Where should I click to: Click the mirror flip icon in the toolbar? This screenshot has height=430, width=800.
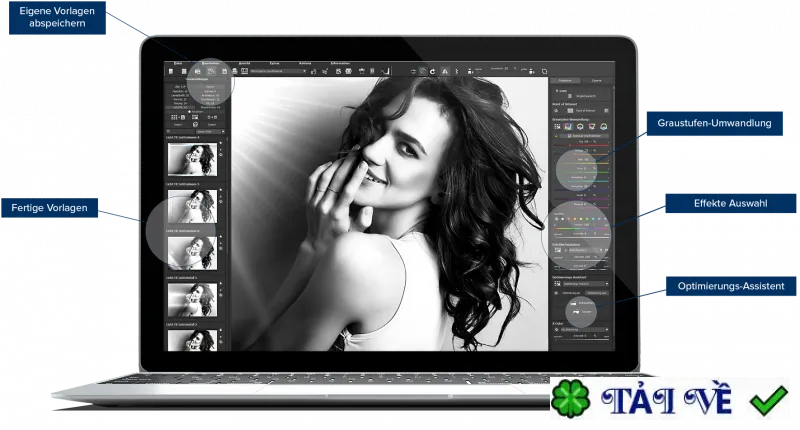445,71
